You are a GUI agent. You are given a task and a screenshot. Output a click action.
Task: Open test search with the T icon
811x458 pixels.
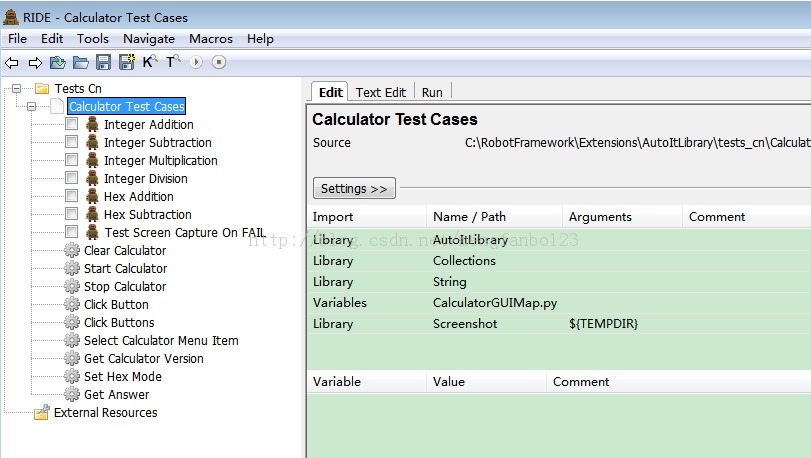click(x=173, y=62)
